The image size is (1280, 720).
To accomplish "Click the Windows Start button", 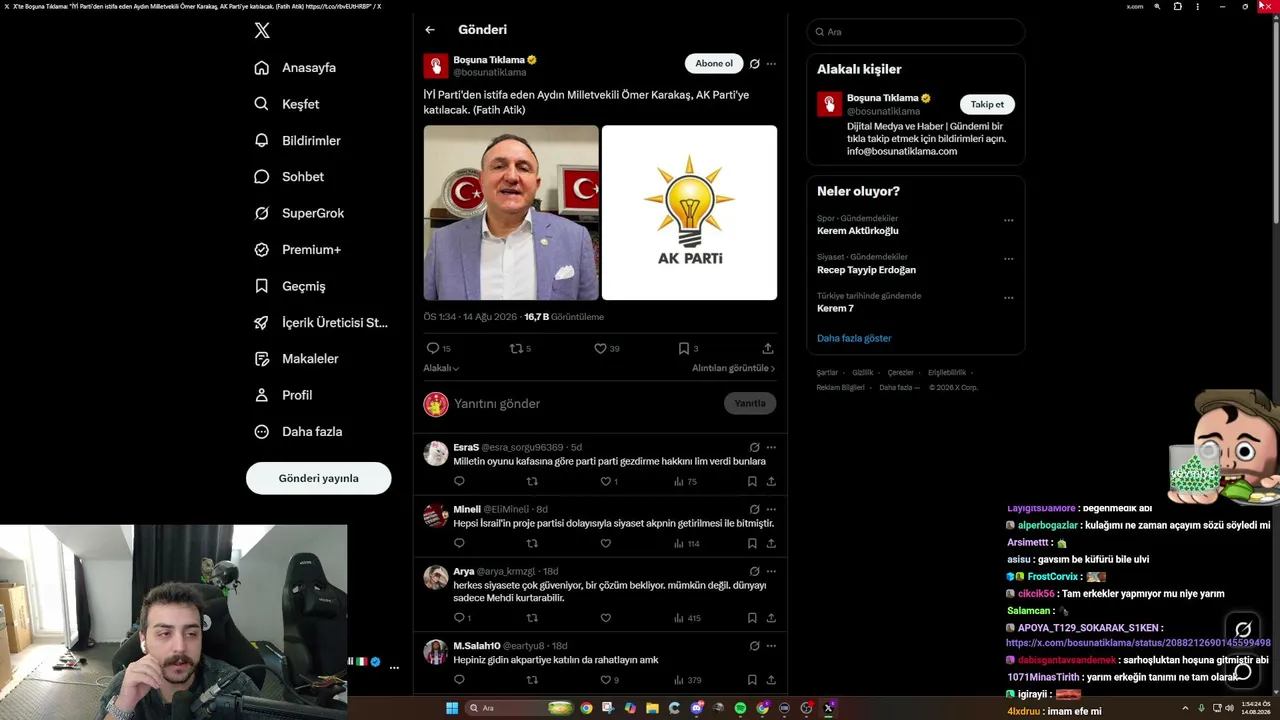I will [451, 708].
